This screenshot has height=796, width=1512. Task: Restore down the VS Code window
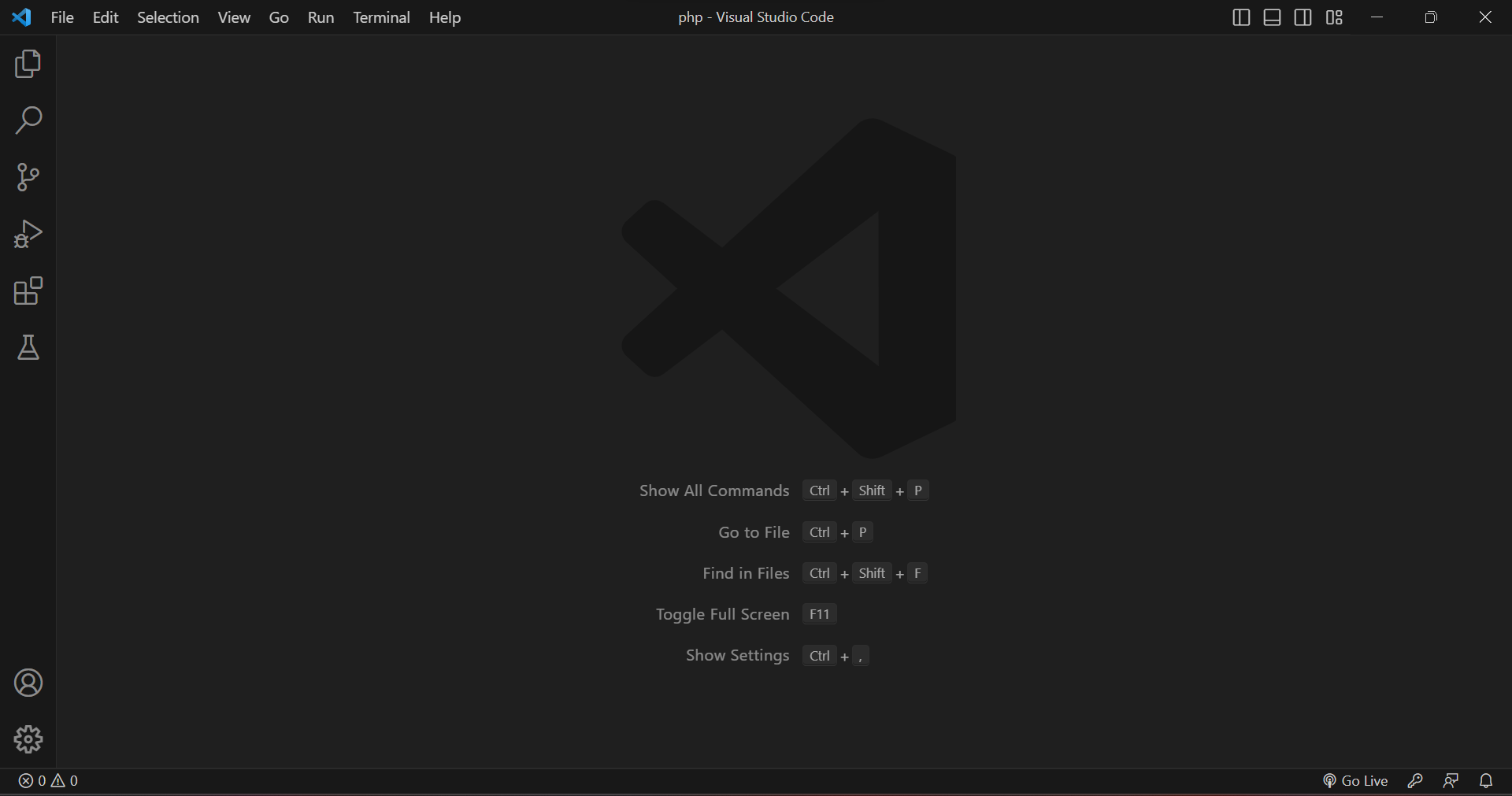tap(1431, 17)
